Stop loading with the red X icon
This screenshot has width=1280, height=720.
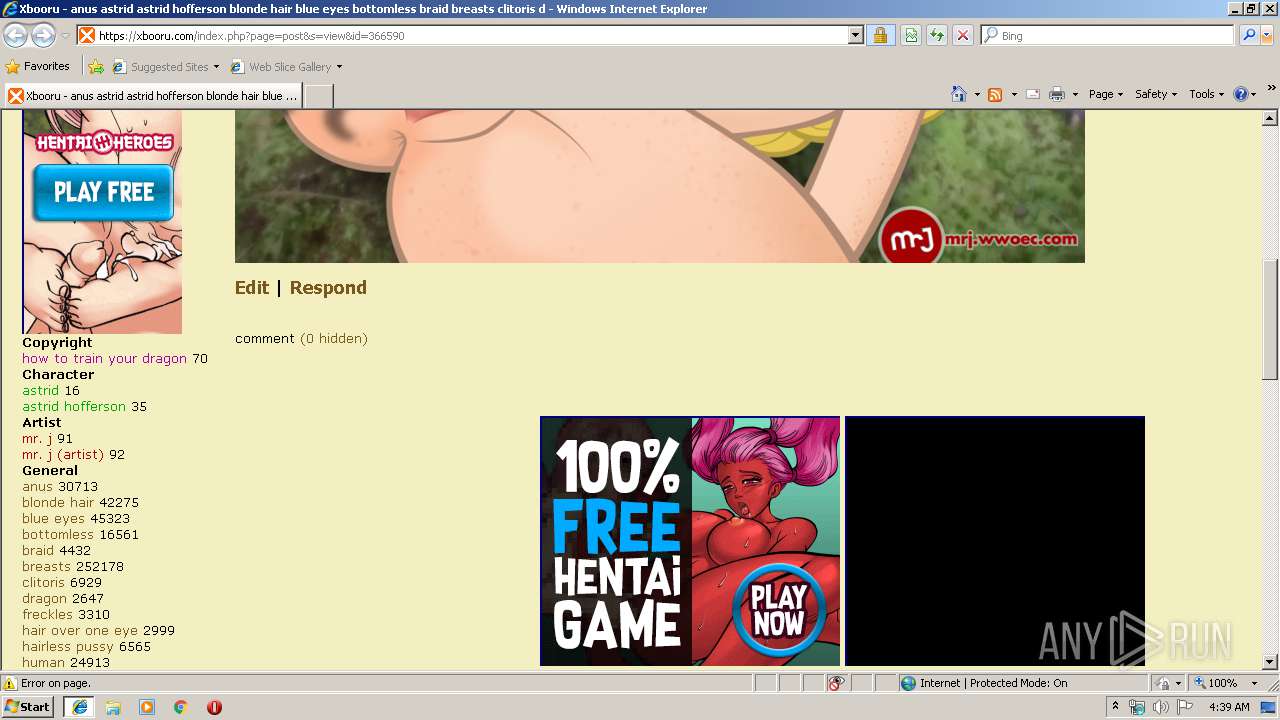[x=962, y=36]
